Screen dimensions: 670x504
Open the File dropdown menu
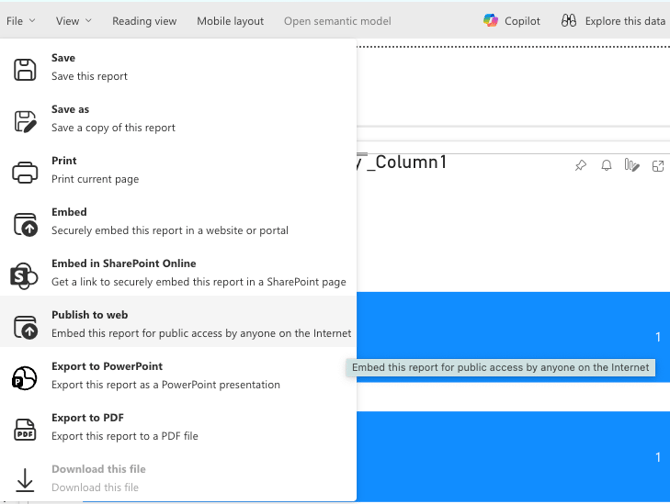21,21
